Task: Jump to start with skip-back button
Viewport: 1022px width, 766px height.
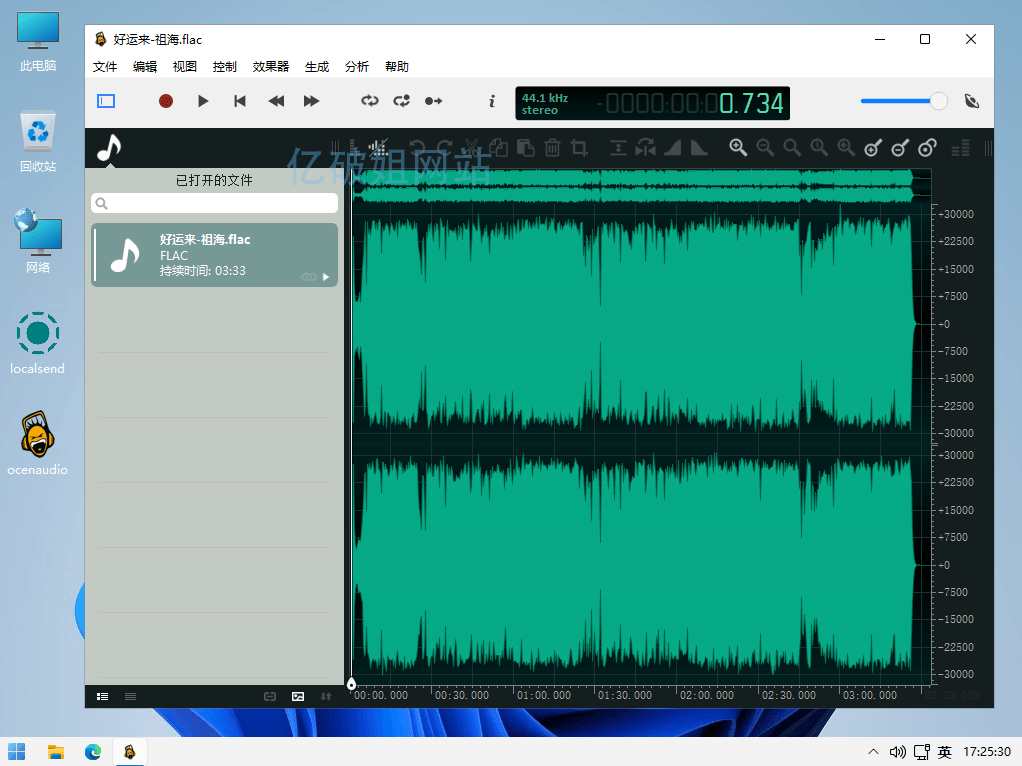Action: (240, 101)
